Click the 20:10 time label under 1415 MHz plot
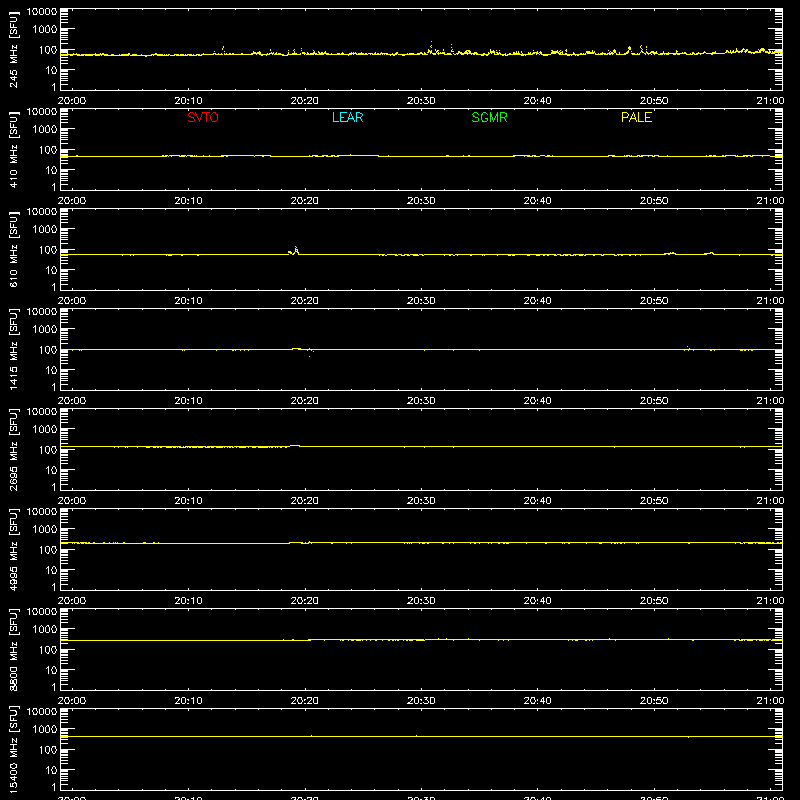Viewport: 800px width, 800px height. [188, 401]
